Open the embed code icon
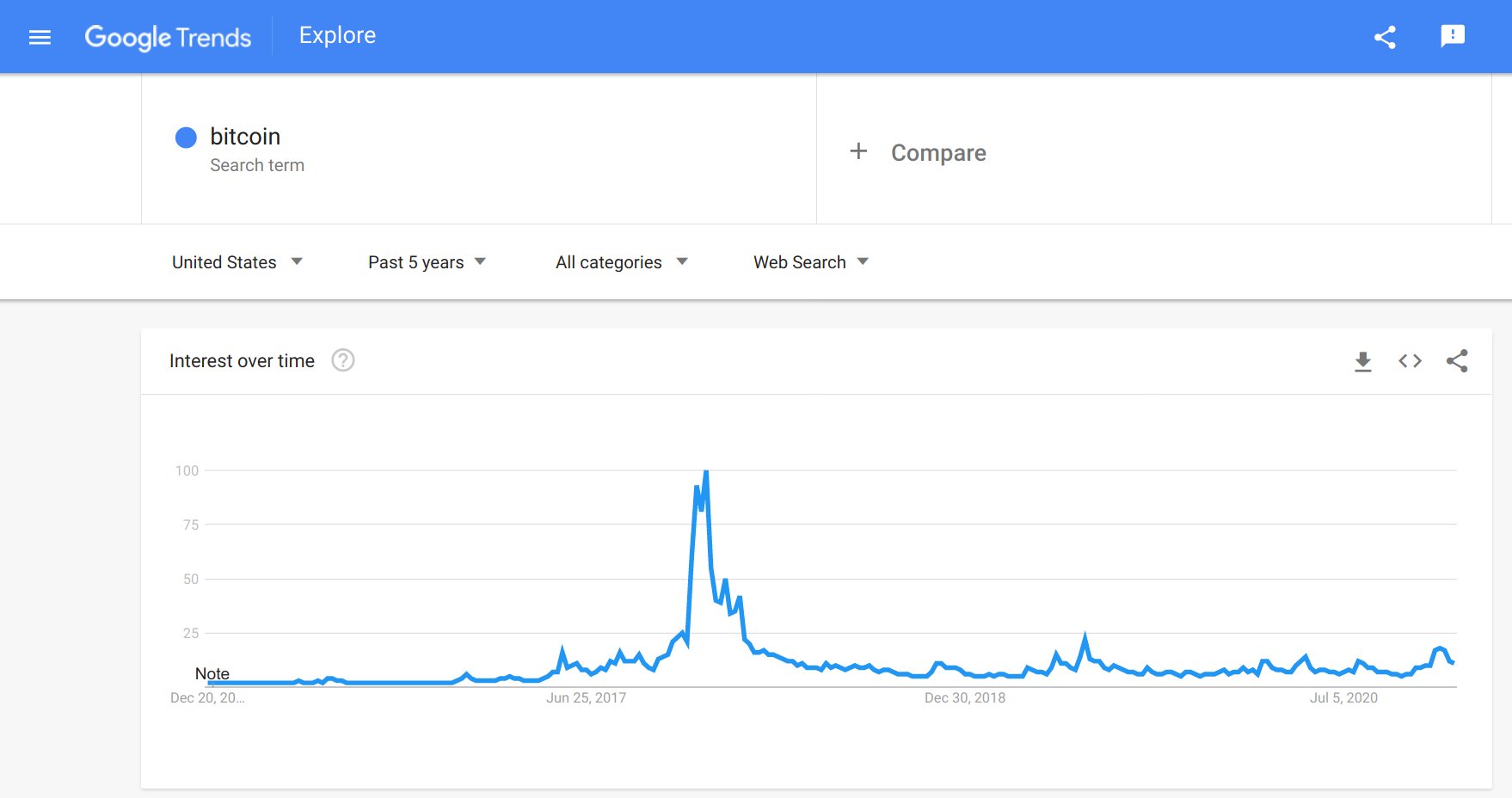 (x=1410, y=361)
